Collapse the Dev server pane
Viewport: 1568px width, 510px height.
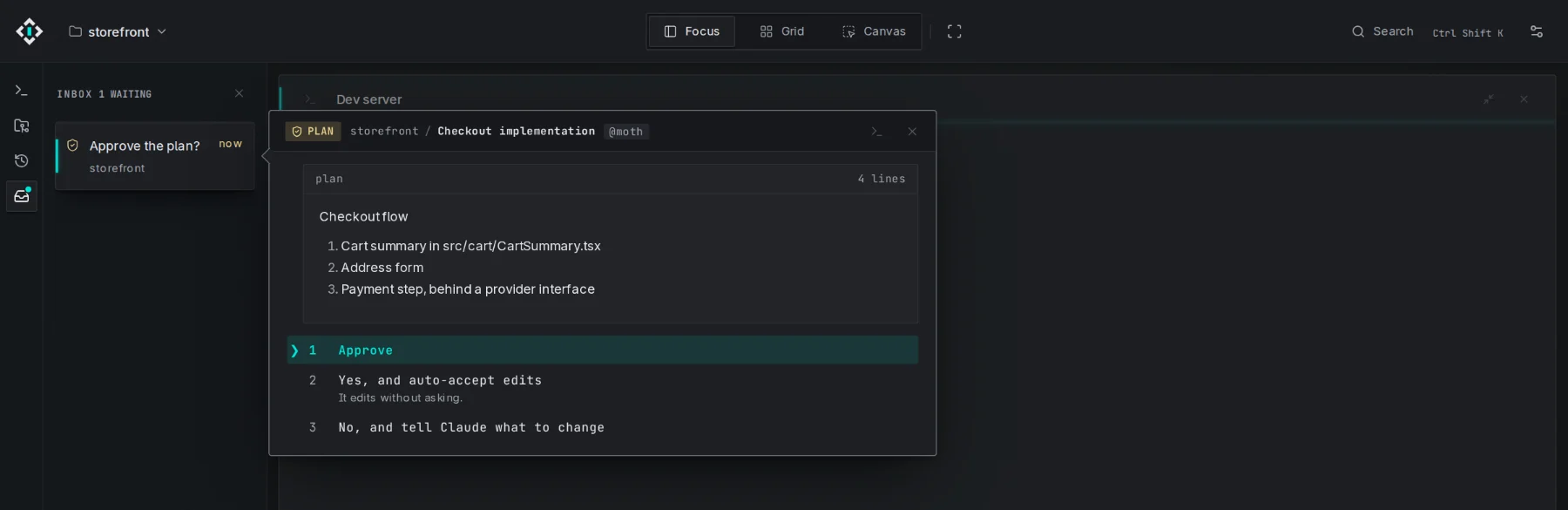[1489, 99]
